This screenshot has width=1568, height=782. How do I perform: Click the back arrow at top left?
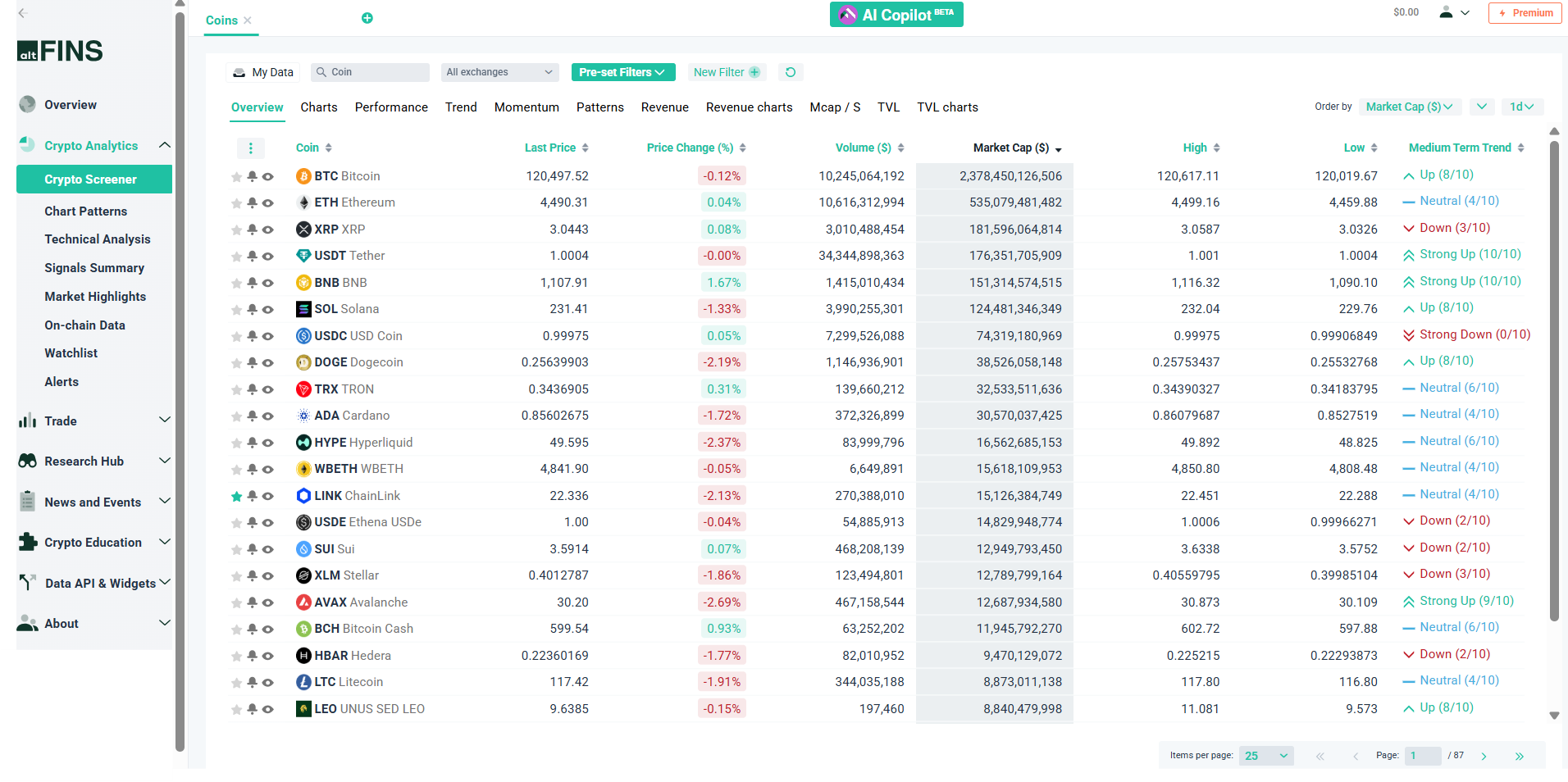click(x=23, y=13)
